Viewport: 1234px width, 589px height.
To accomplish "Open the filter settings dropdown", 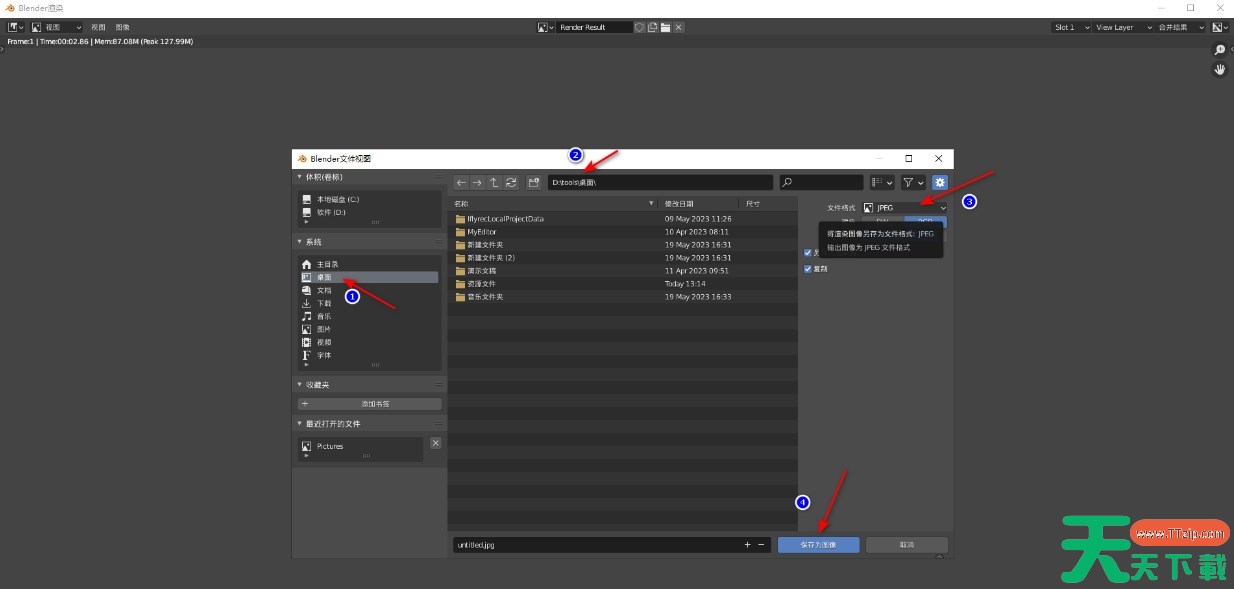I will tap(912, 183).
